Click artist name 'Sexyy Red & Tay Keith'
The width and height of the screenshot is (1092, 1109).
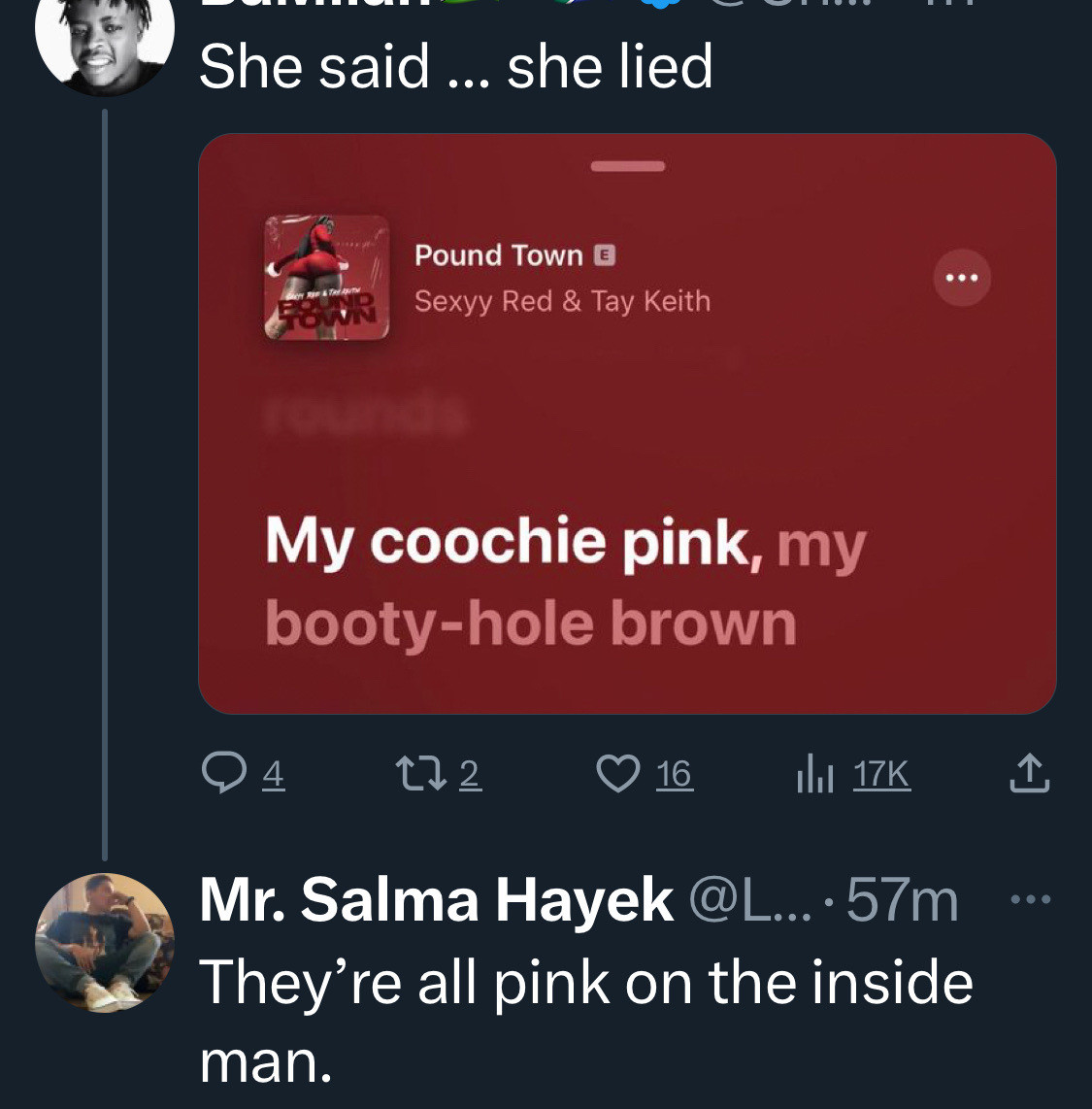pos(563,300)
